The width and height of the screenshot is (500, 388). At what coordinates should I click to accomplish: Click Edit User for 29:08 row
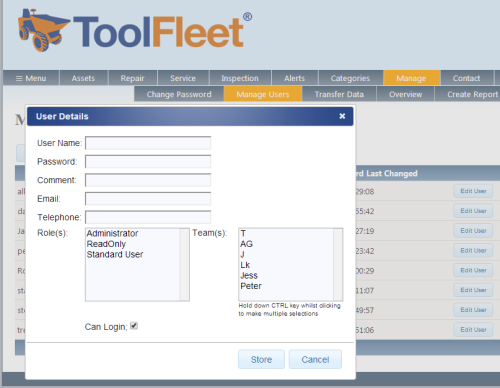[x=473, y=191]
